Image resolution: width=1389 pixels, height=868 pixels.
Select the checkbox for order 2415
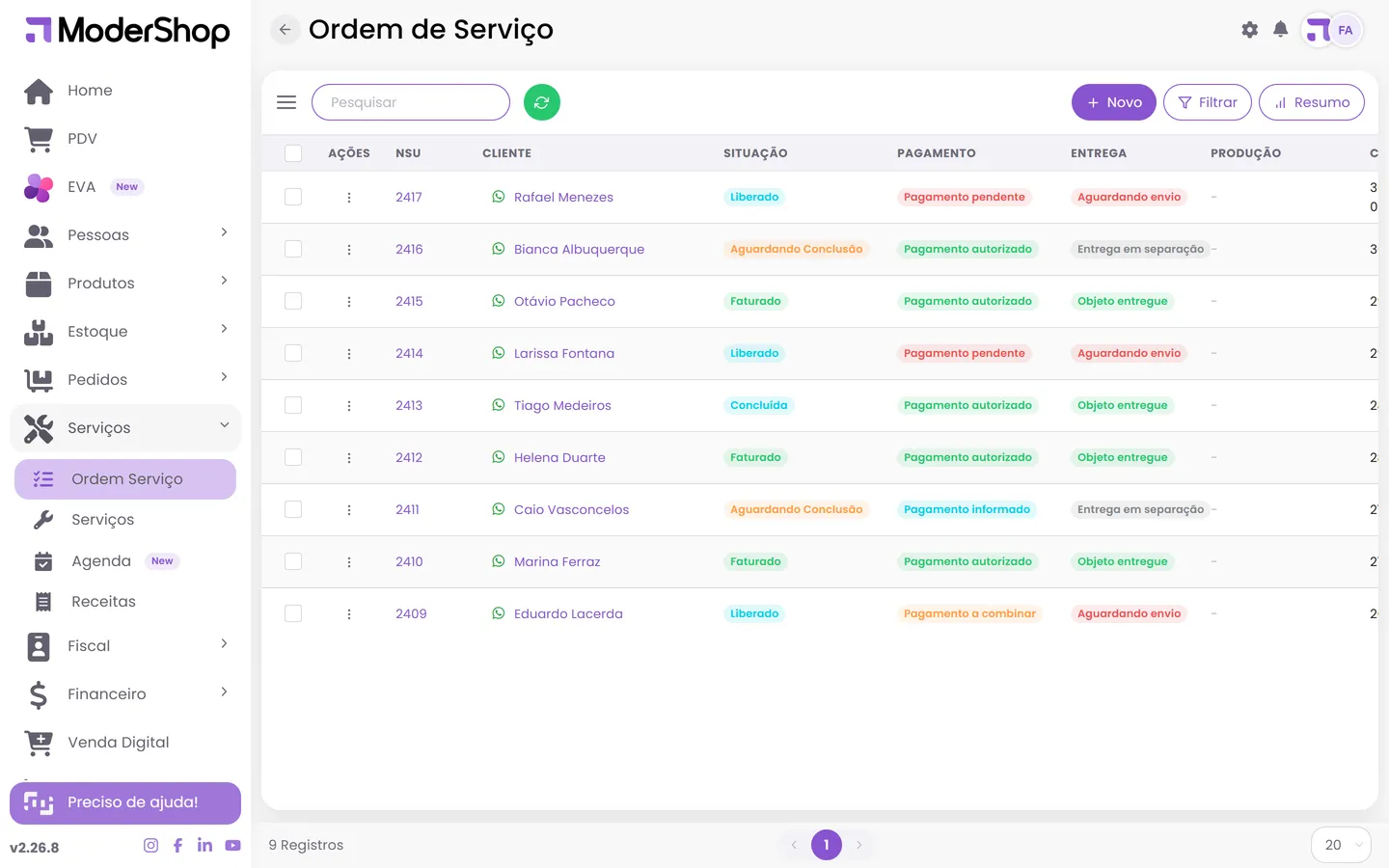click(x=293, y=301)
